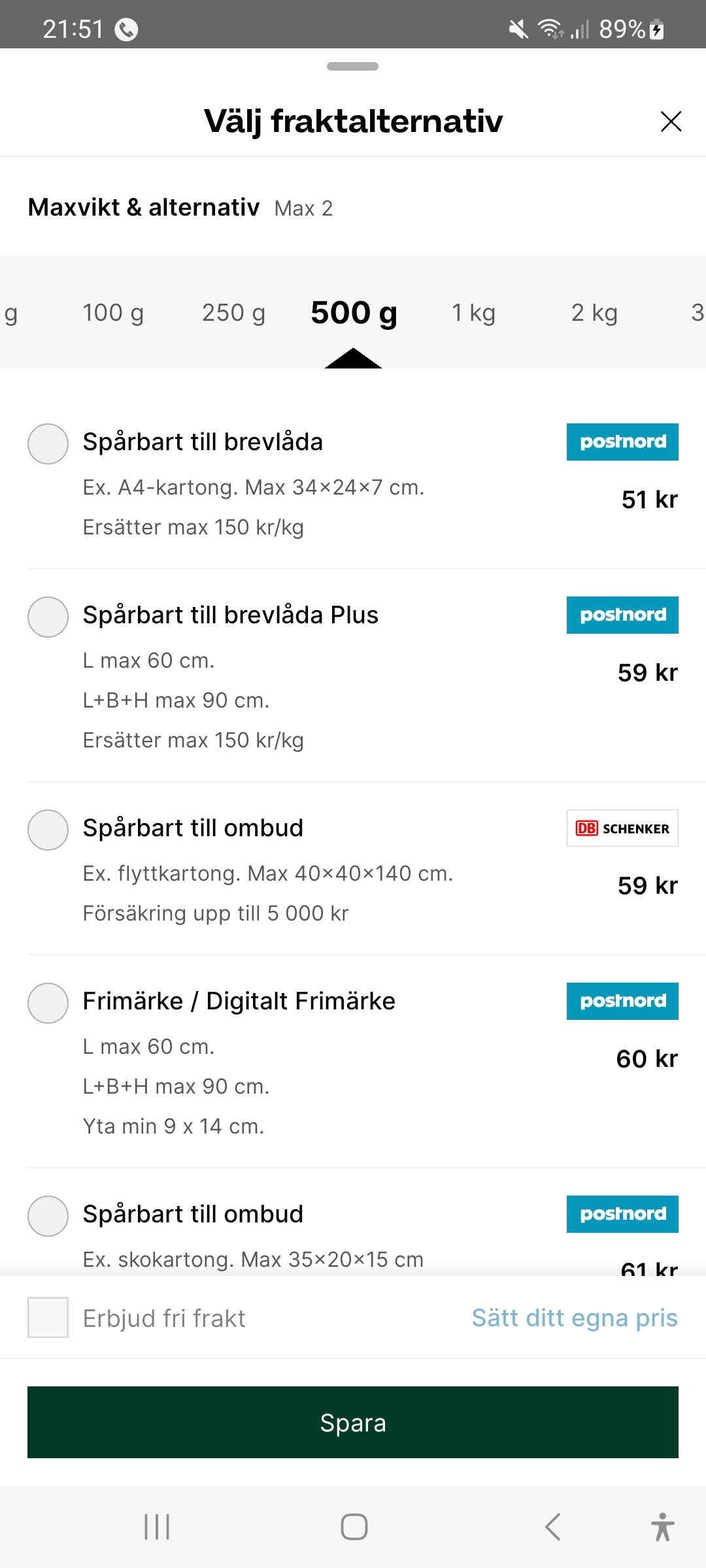Choose the 2 kg weight tab

click(594, 313)
